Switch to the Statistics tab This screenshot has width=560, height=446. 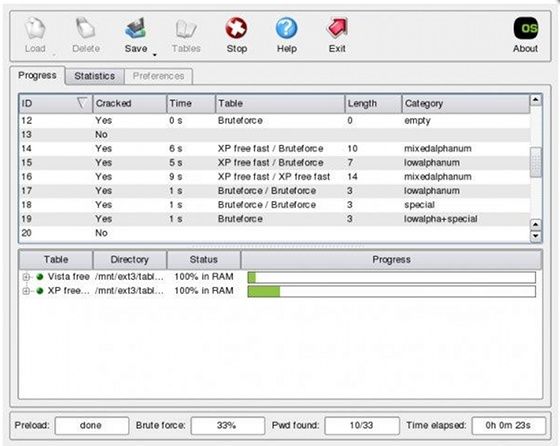pyautogui.click(x=95, y=76)
